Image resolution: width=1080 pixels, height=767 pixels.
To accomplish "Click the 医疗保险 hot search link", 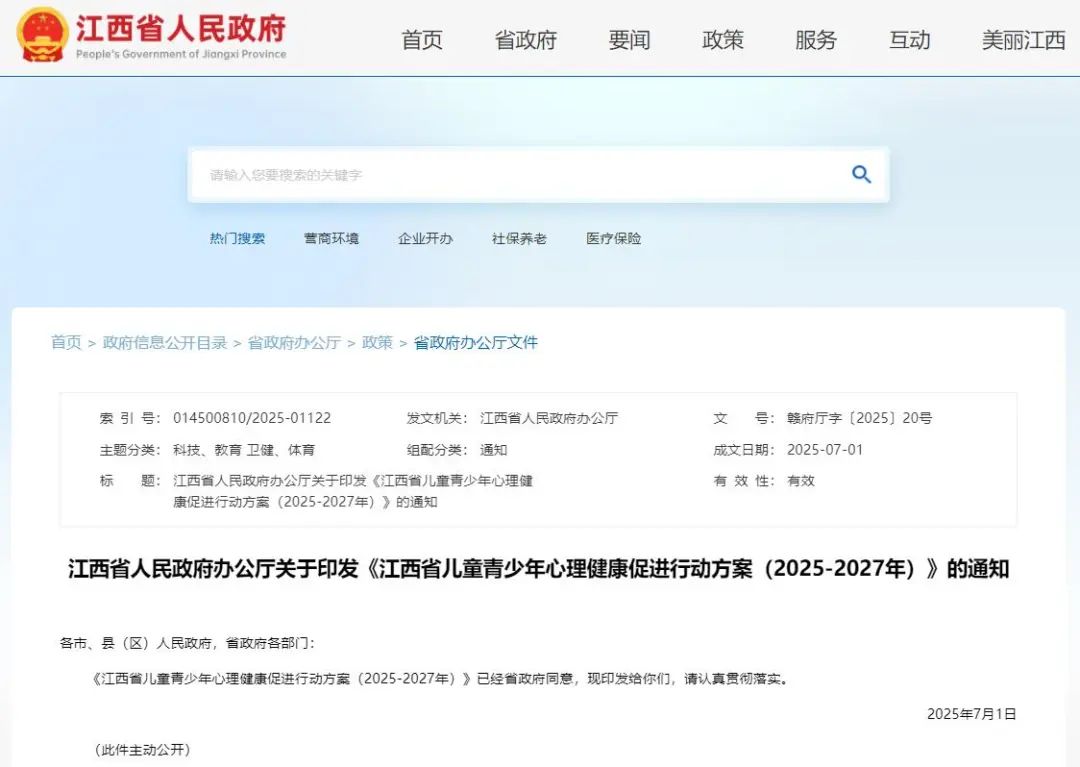I will tap(614, 238).
